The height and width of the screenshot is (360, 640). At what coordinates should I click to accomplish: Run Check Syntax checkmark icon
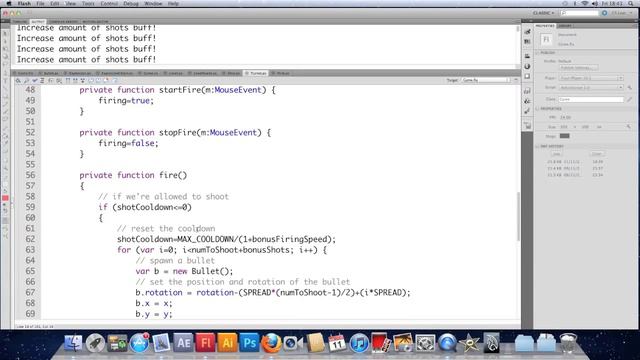(35, 81)
